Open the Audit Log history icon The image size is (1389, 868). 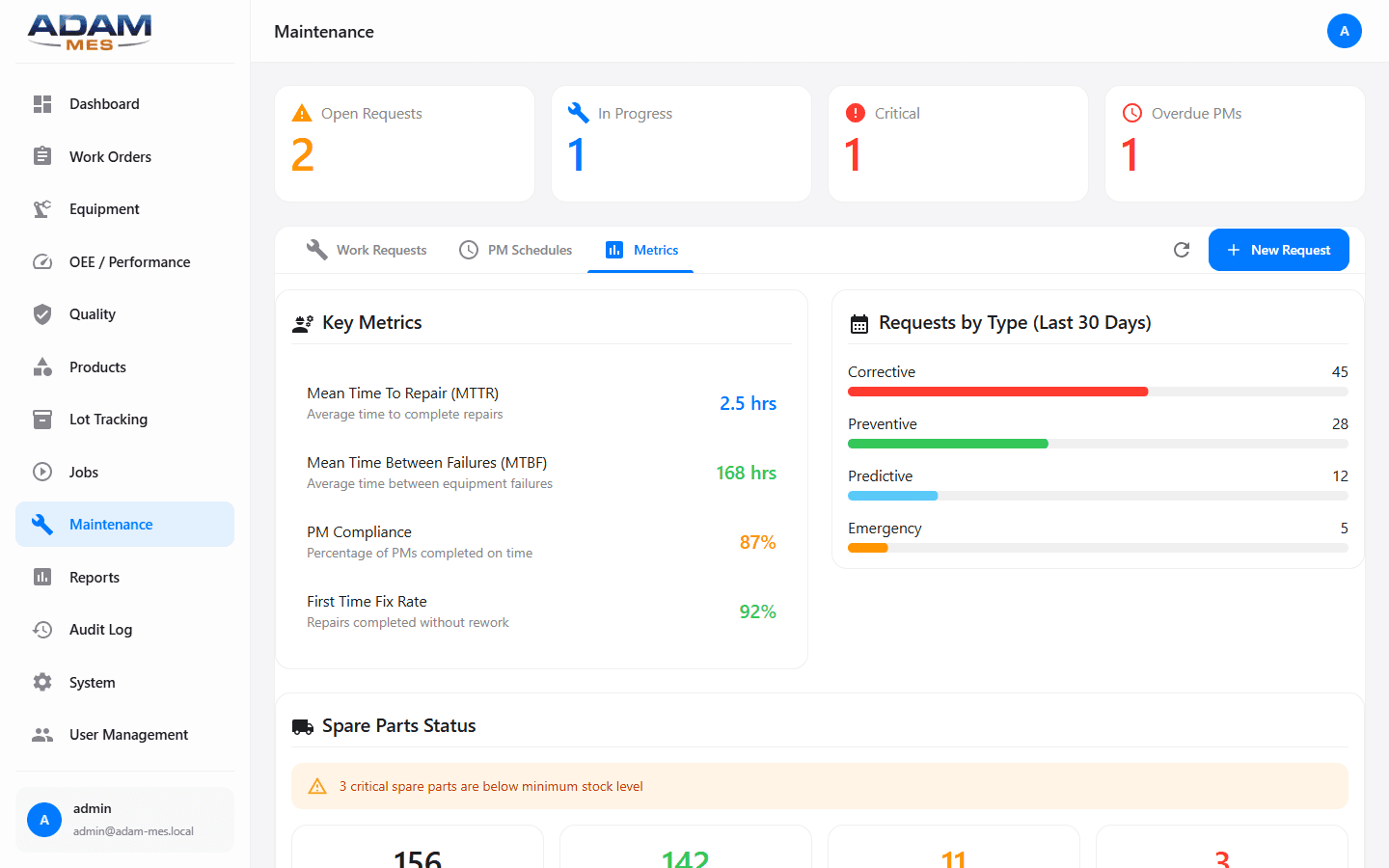click(x=42, y=629)
